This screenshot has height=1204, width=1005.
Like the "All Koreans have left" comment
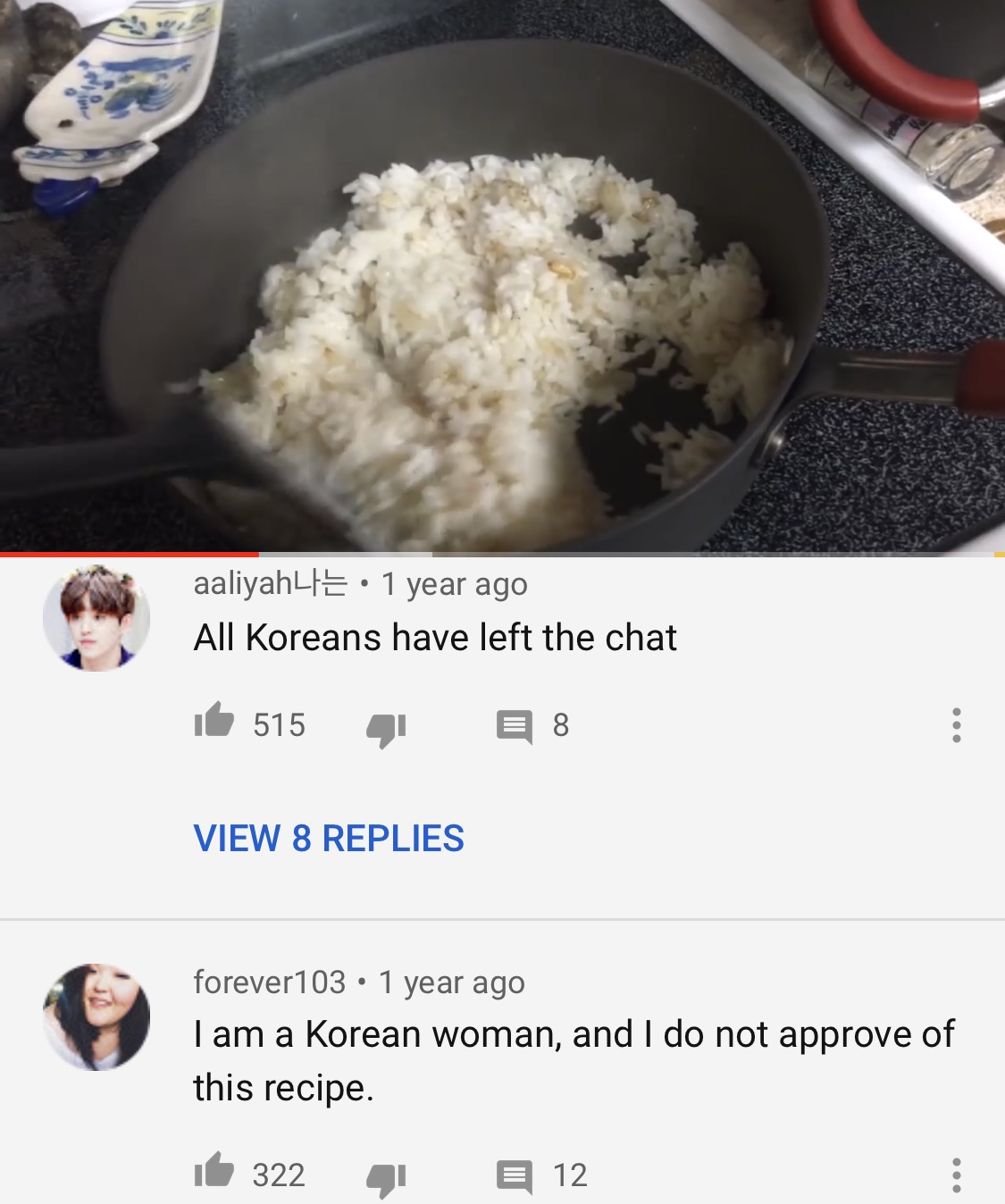coord(214,720)
